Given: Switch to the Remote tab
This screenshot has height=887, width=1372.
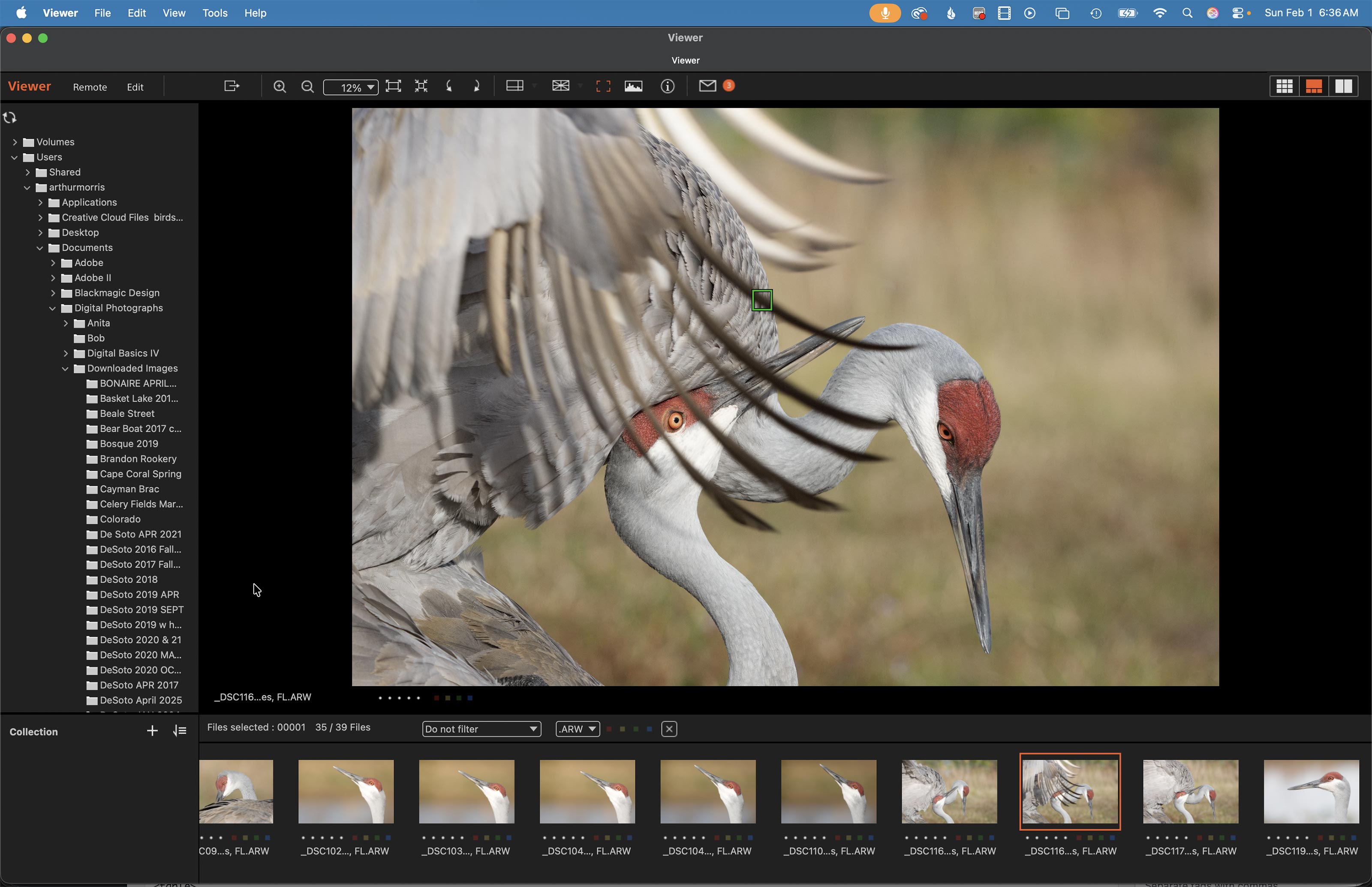Looking at the screenshot, I should pos(90,87).
